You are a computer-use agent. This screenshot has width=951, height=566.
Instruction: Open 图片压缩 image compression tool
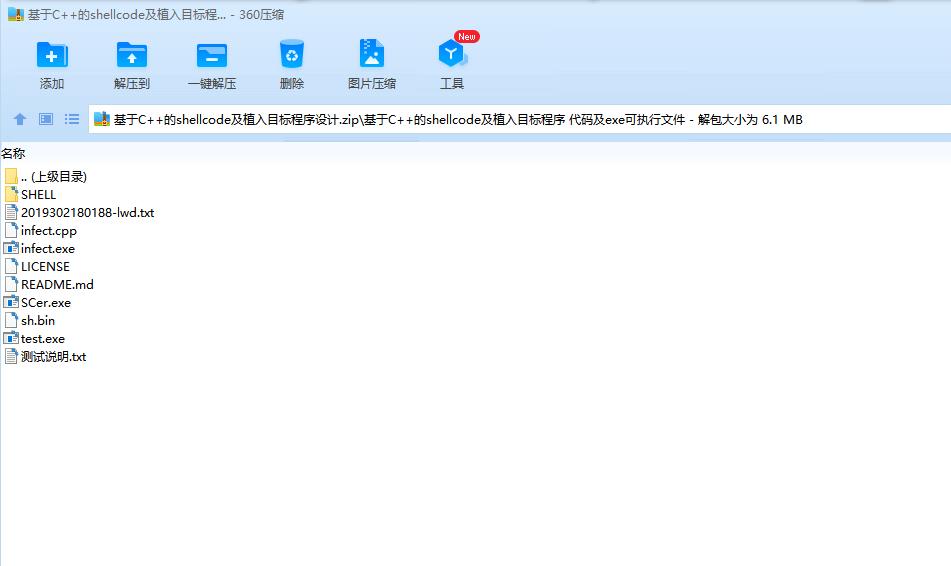tap(372, 65)
